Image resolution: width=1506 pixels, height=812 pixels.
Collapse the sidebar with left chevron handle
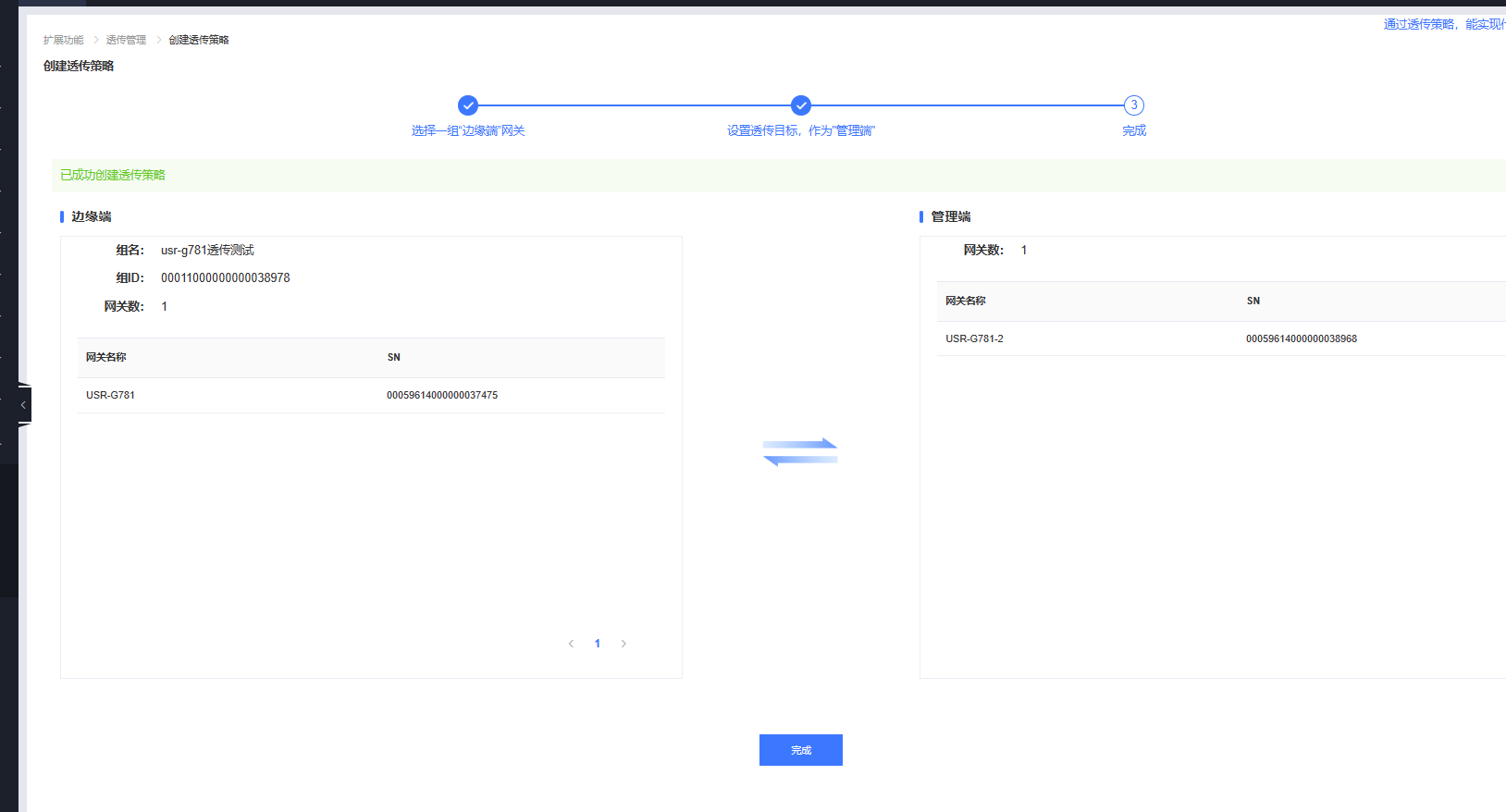(23, 405)
